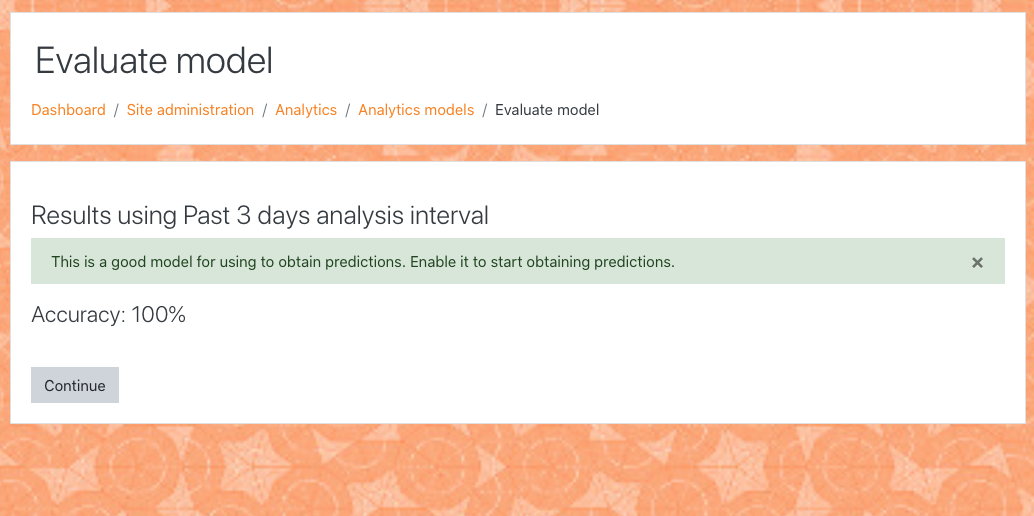Select the Results using Past 3 days heading
This screenshot has width=1034, height=516.
coord(260,216)
